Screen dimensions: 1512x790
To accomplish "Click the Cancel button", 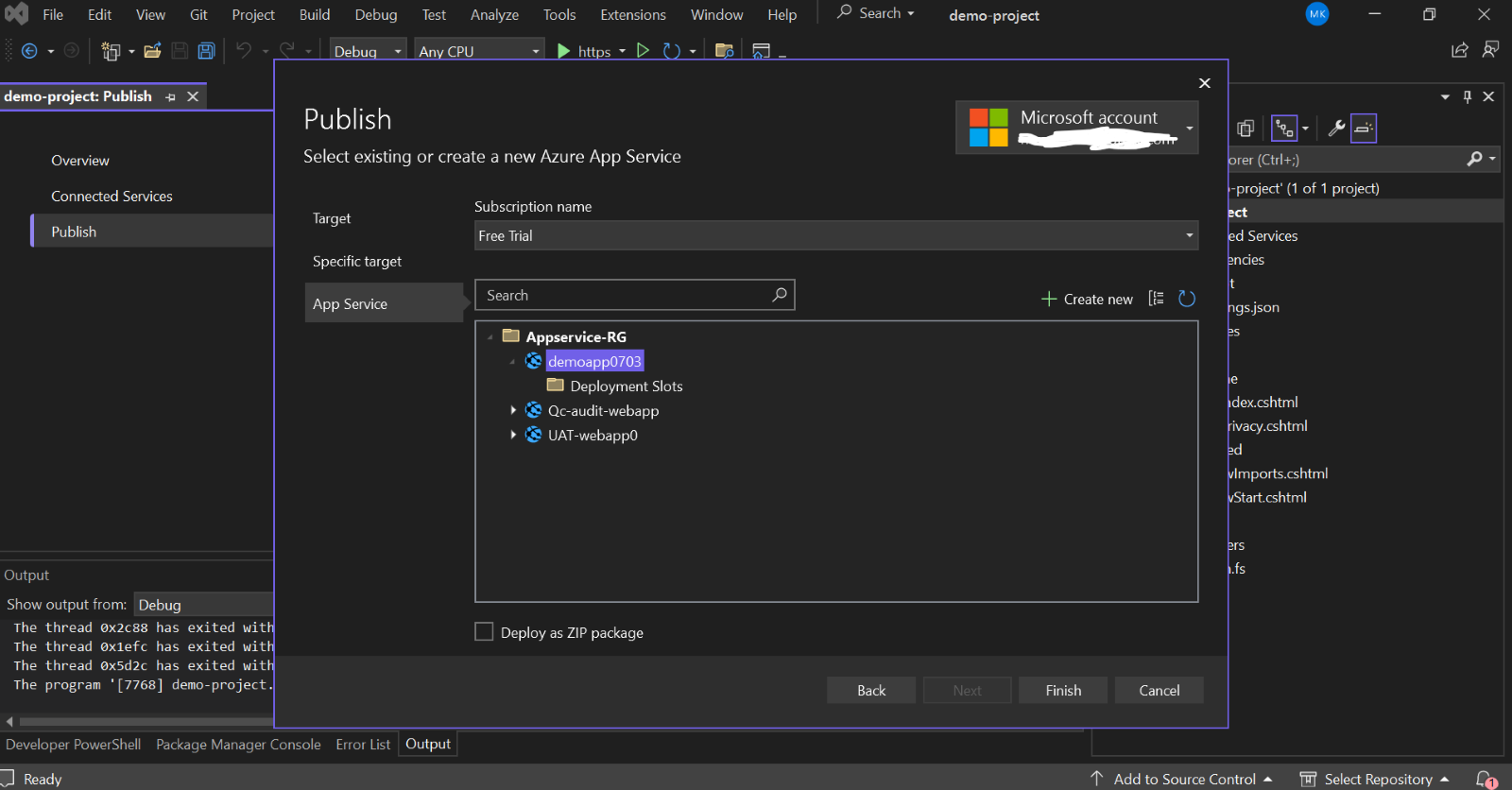I will (1160, 691).
